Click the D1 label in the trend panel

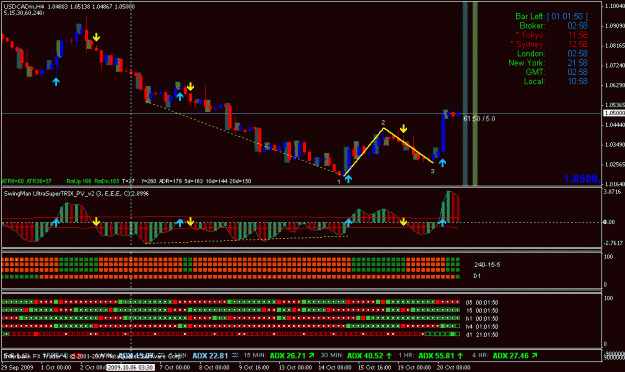477,276
